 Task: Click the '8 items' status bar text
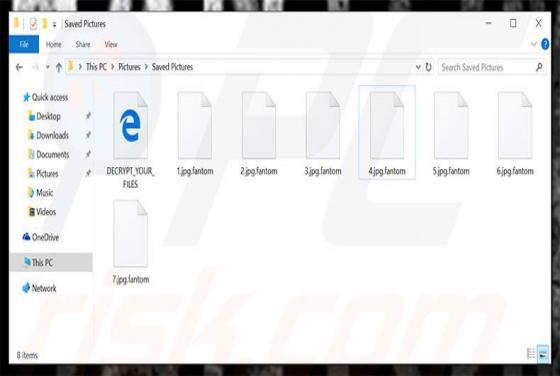click(27, 355)
